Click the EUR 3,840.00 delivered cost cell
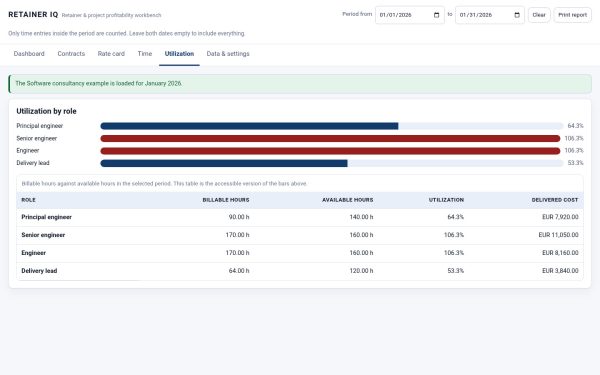Screen dimensions: 600x375 click(560, 271)
